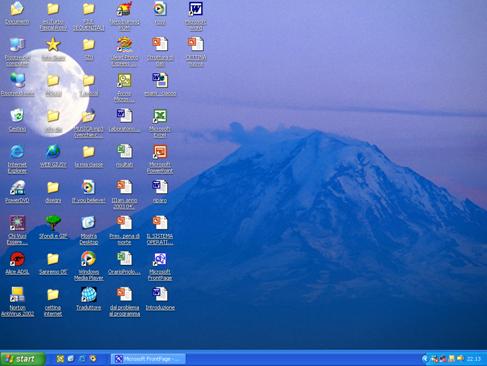Open the Documenti folder icon
Viewport: 487px width, 366px height.
17,9
